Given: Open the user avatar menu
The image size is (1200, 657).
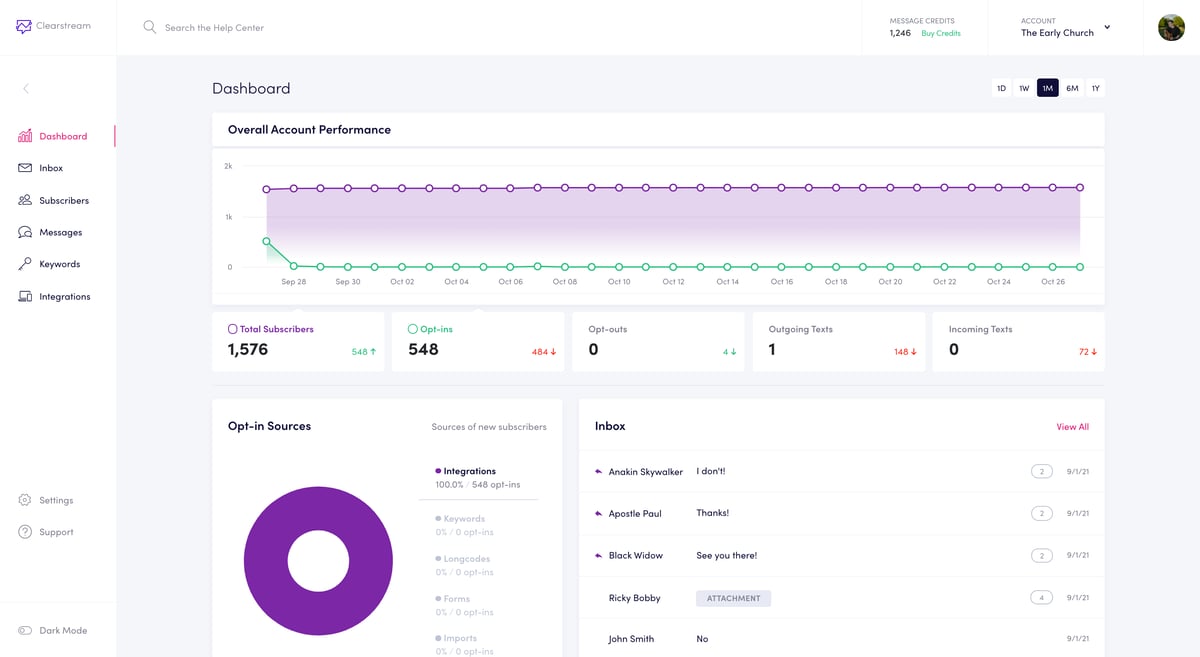Looking at the screenshot, I should 1171,28.
